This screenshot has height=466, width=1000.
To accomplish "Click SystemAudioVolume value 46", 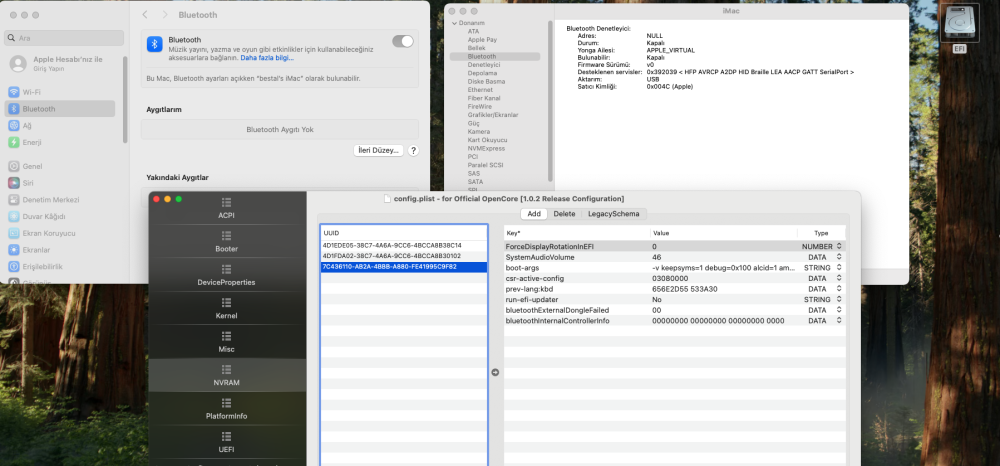I will pyautogui.click(x=656, y=257).
